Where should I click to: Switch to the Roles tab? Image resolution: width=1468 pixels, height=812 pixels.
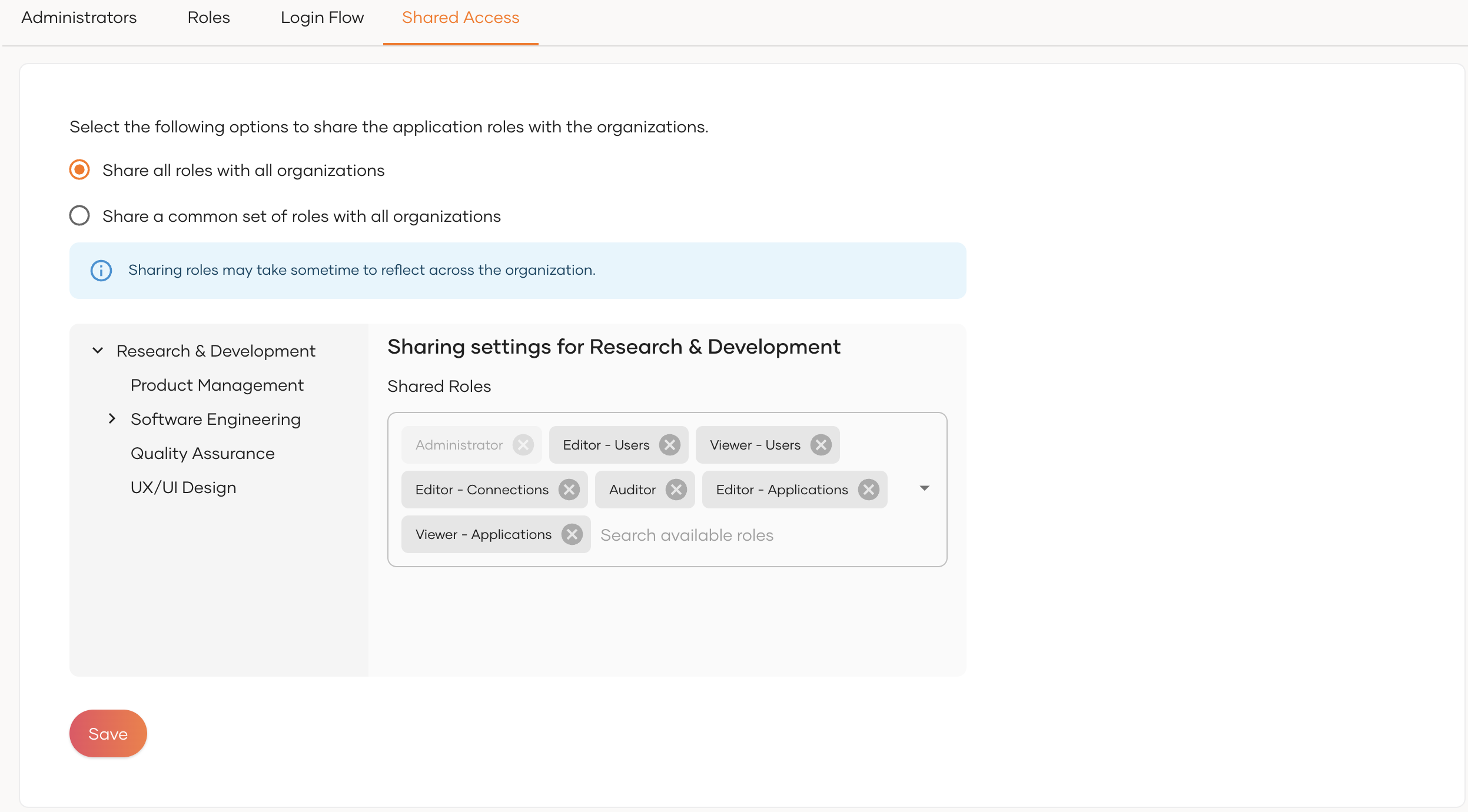point(209,18)
